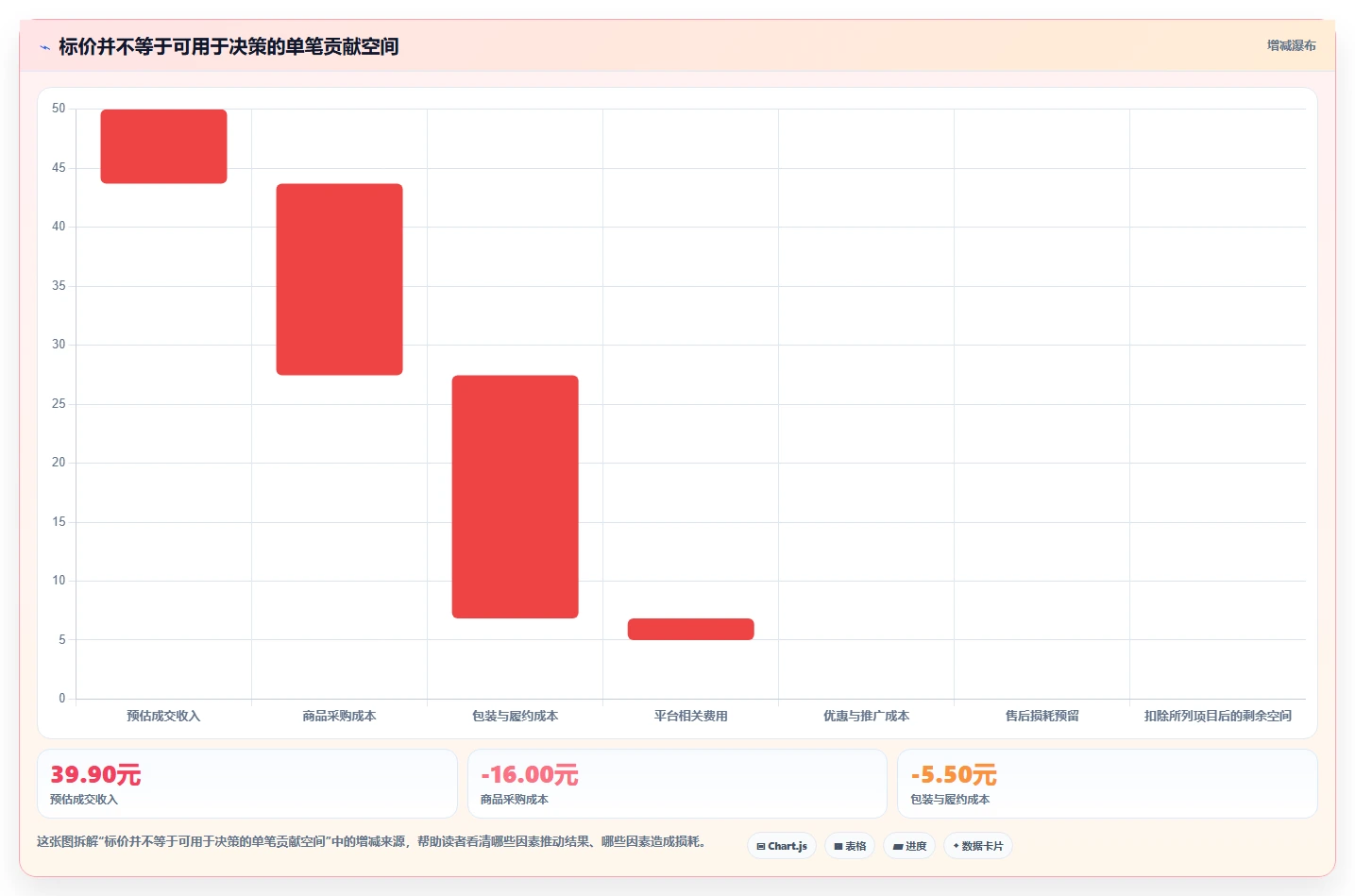Select the 进度 tag pill
Viewport: 1355px width, 896px height.
909,846
